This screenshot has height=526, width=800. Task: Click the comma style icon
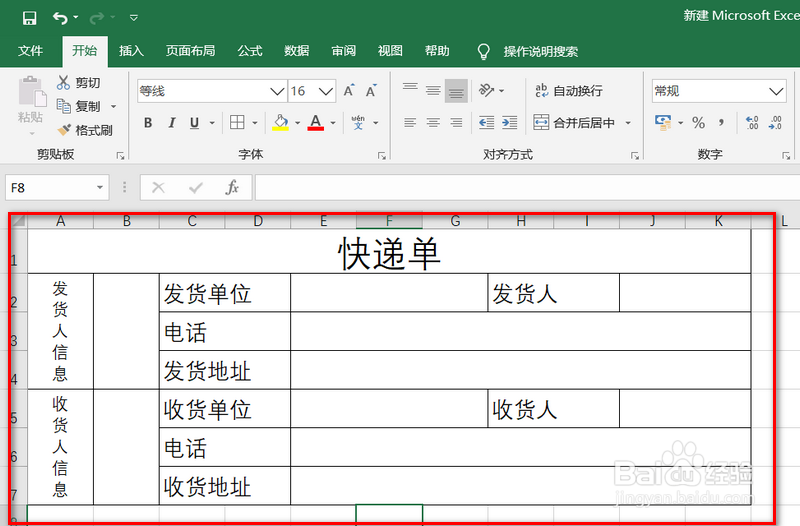(721, 122)
